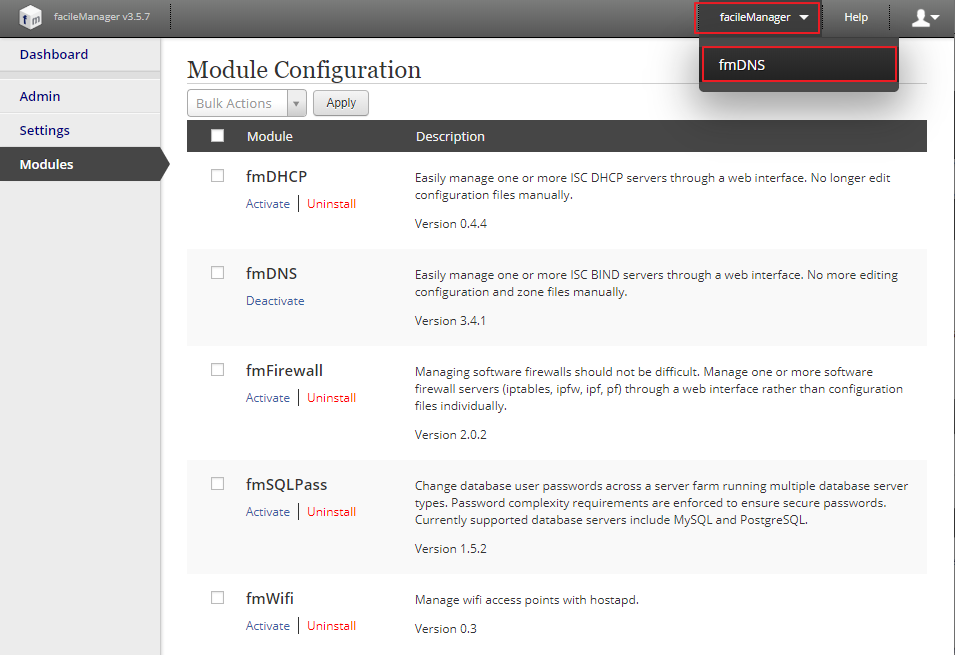Click the fmSQLPass module name
955x655 pixels.
click(286, 484)
